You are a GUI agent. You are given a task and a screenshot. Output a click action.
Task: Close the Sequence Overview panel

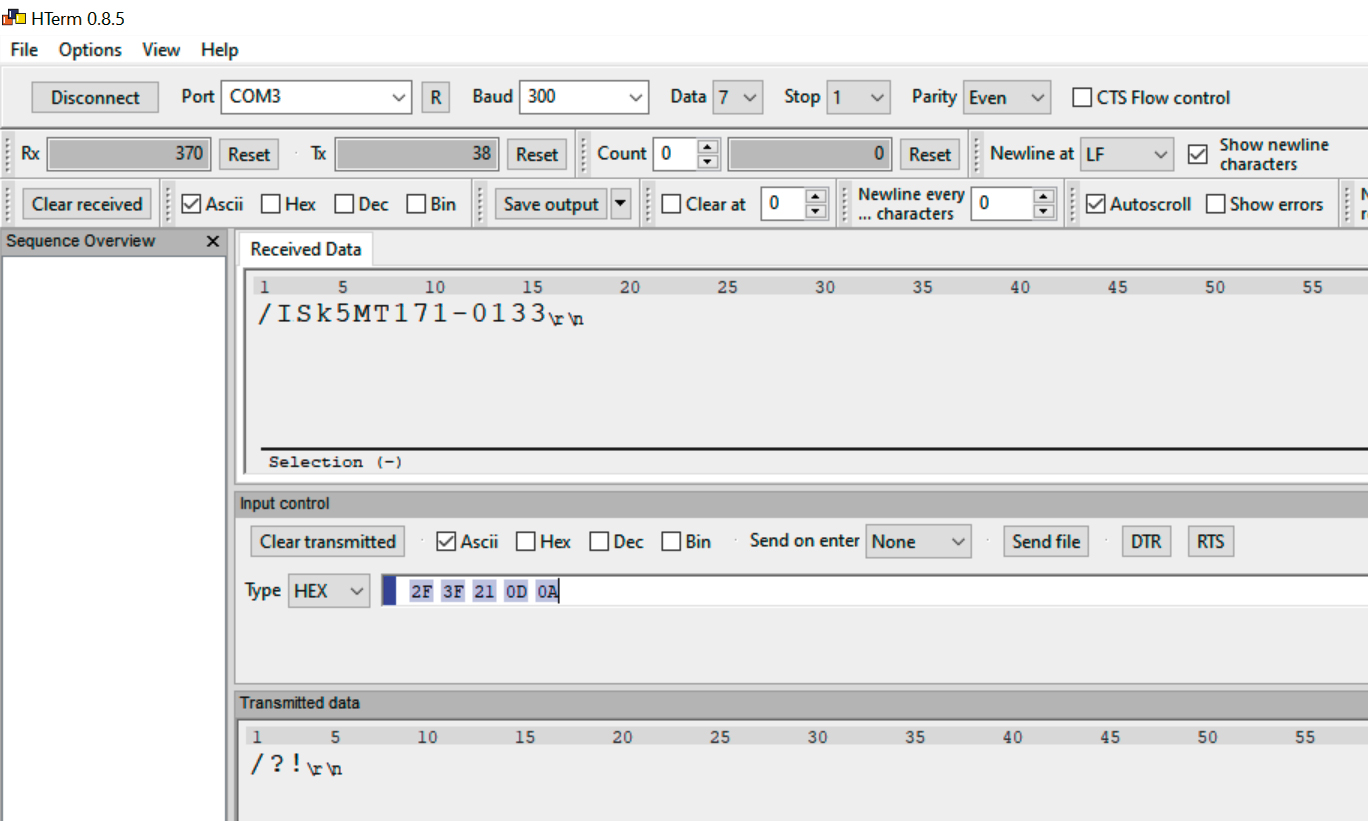(x=212, y=241)
